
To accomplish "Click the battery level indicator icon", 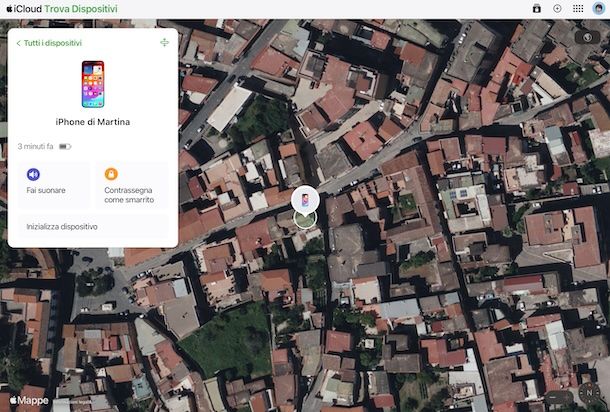I will tap(65, 147).
